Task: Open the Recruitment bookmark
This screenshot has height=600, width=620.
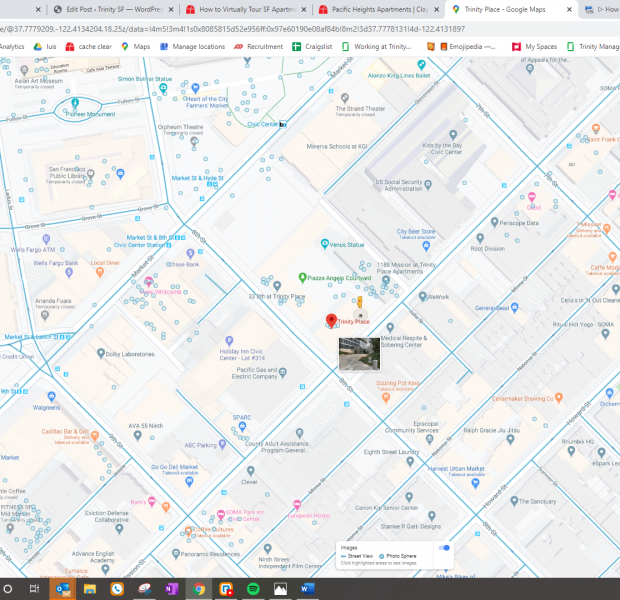Action: point(259,47)
